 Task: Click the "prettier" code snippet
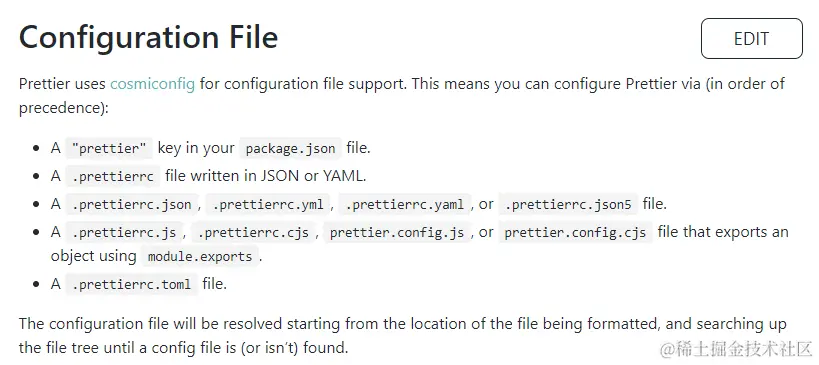109,148
